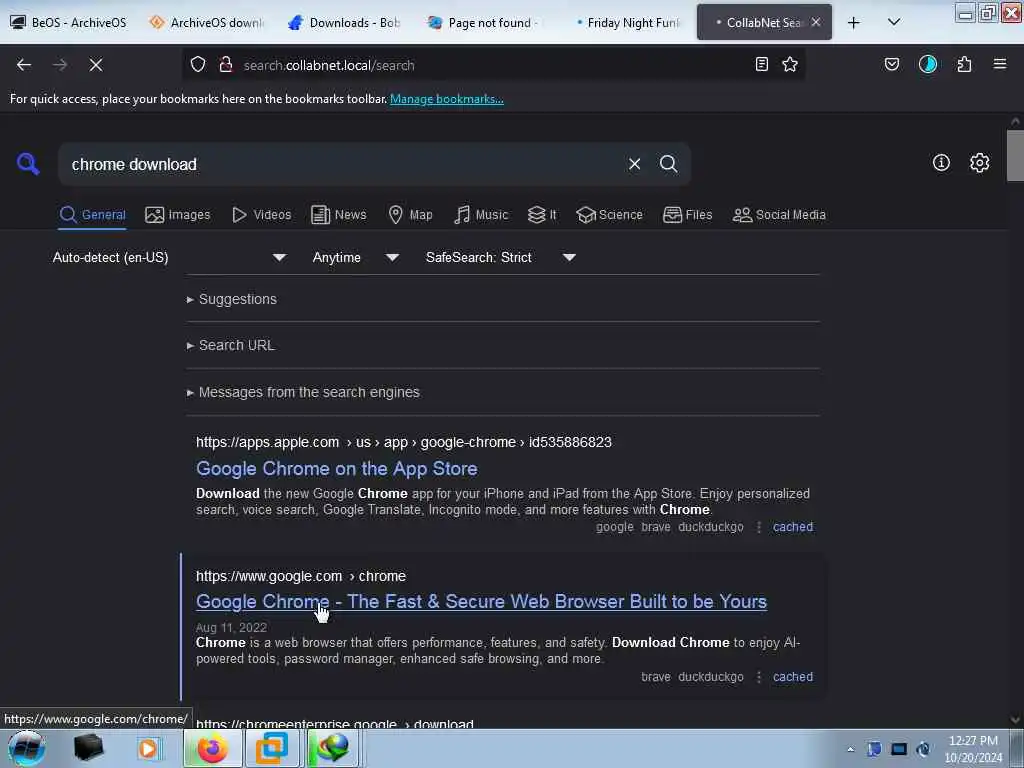Switch to News search category
This screenshot has height=768, width=1024.
[x=338, y=215]
